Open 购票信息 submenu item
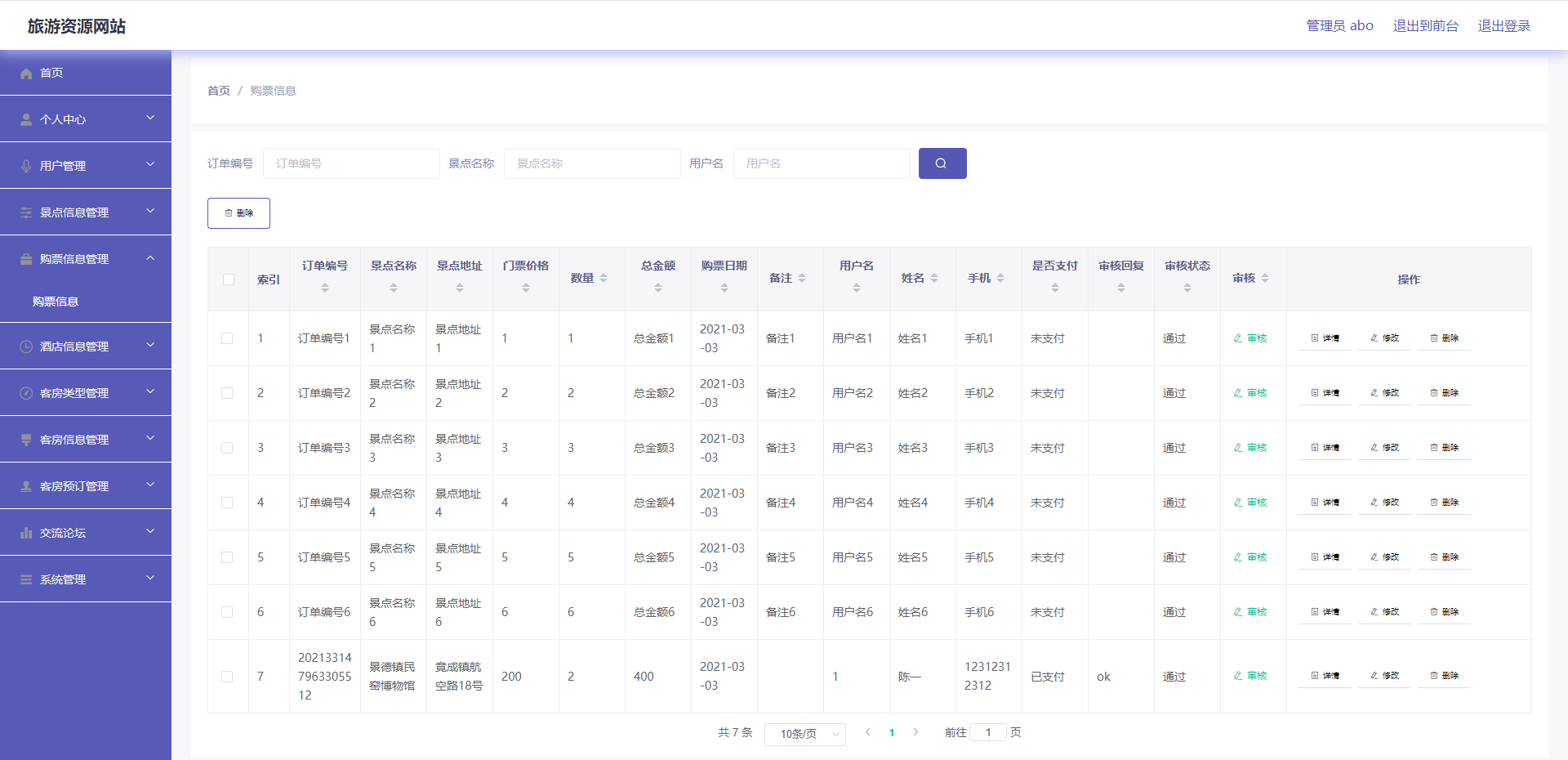This screenshot has width=1568, height=760. coord(56,302)
